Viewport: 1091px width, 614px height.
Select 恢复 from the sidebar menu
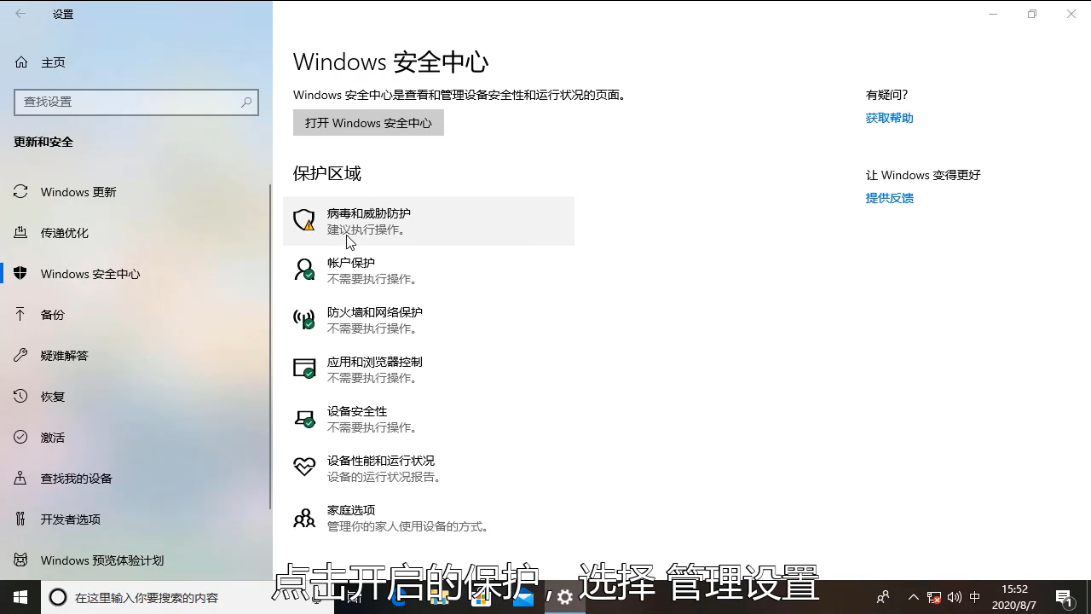55,396
